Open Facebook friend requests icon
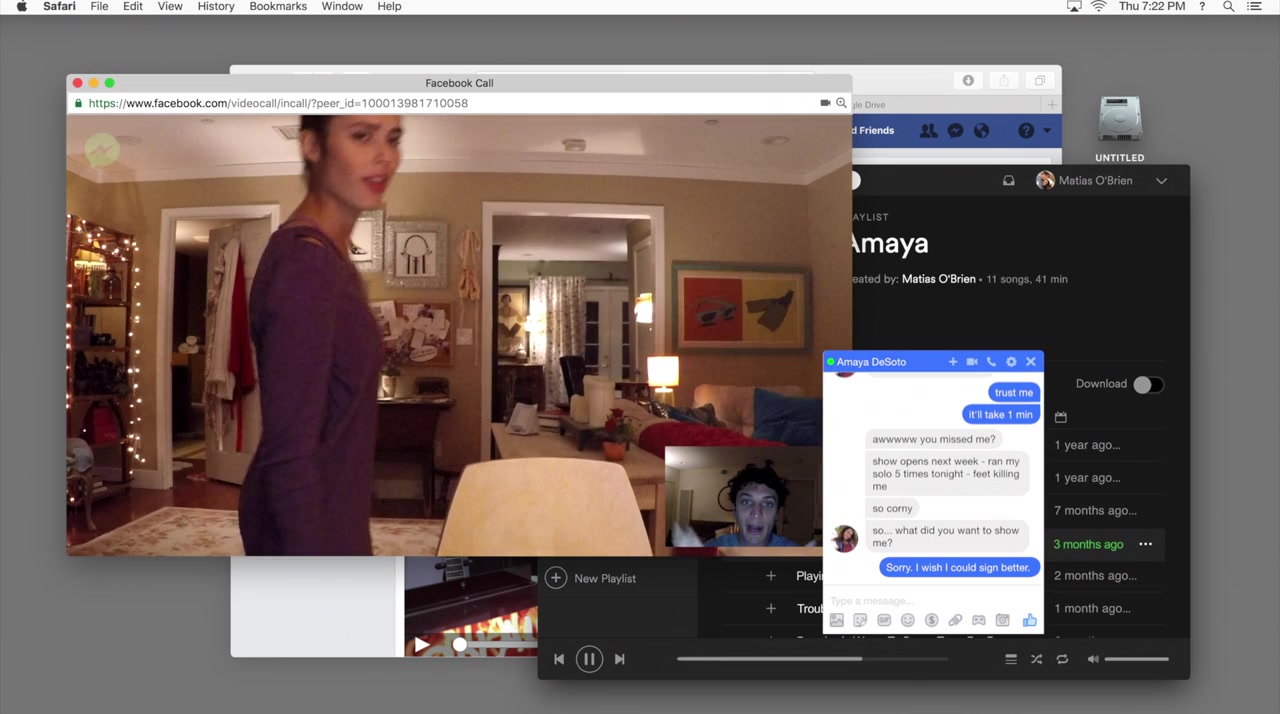The height and width of the screenshot is (714, 1280). click(928, 131)
